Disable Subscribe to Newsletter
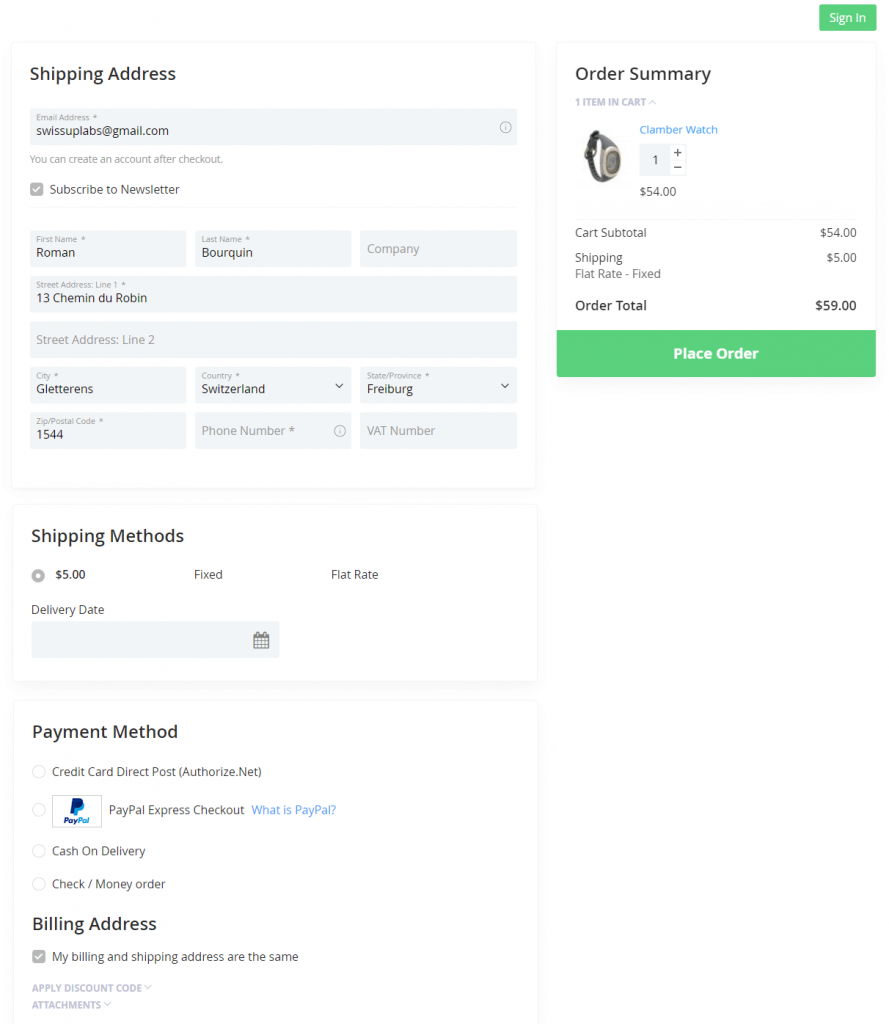This screenshot has height=1024, width=889. [x=37, y=189]
